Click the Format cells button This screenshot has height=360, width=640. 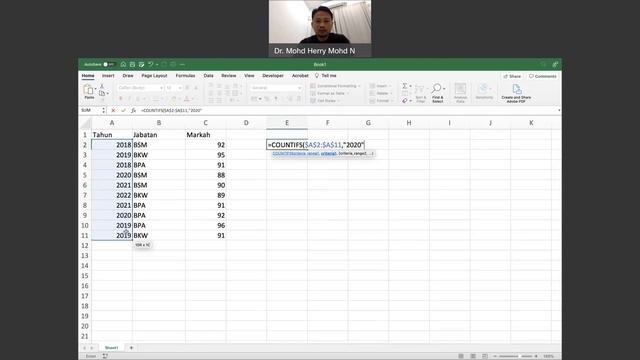point(380,100)
